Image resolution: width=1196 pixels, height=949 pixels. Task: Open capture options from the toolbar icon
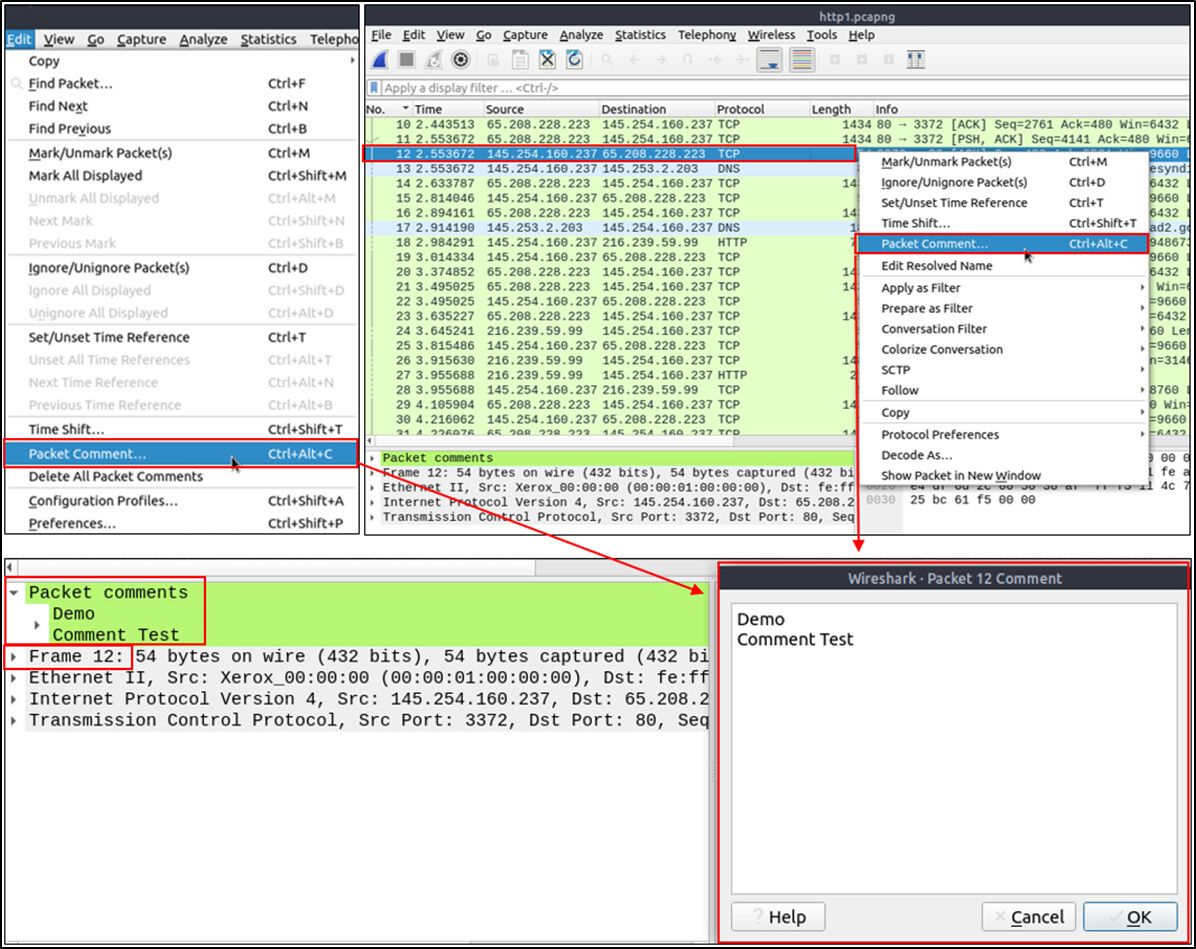[x=461, y=60]
